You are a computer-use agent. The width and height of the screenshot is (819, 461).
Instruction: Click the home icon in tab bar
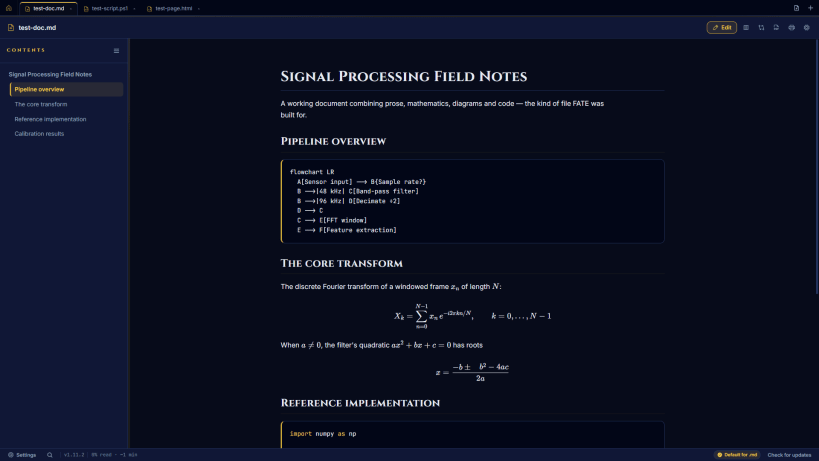coord(9,8)
